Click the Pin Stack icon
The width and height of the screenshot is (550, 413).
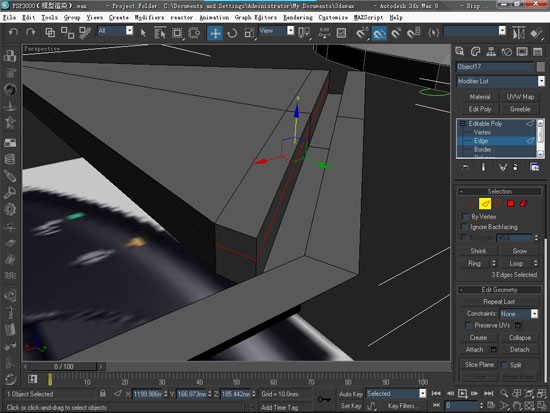(x=465, y=167)
